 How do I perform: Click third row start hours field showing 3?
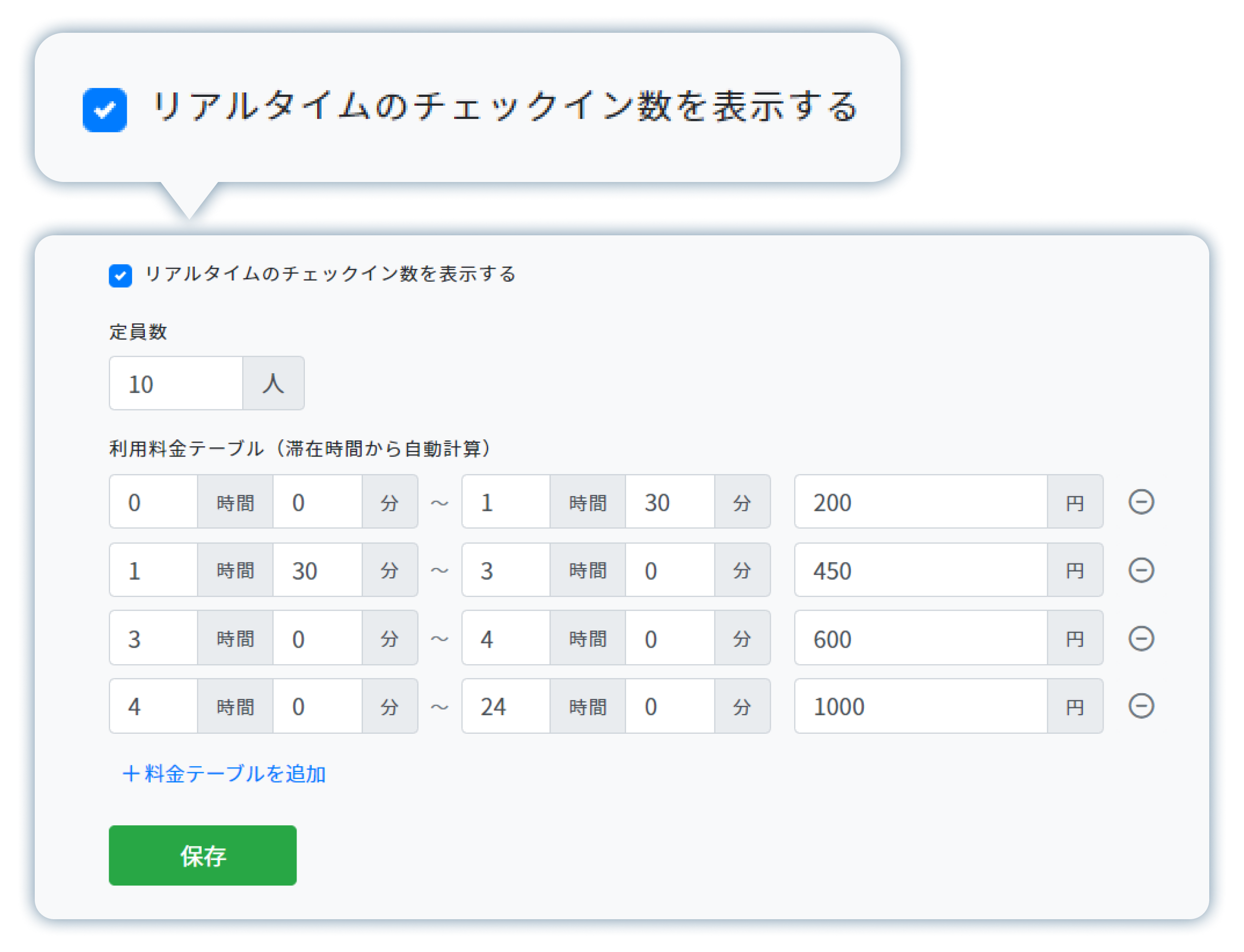(154, 638)
